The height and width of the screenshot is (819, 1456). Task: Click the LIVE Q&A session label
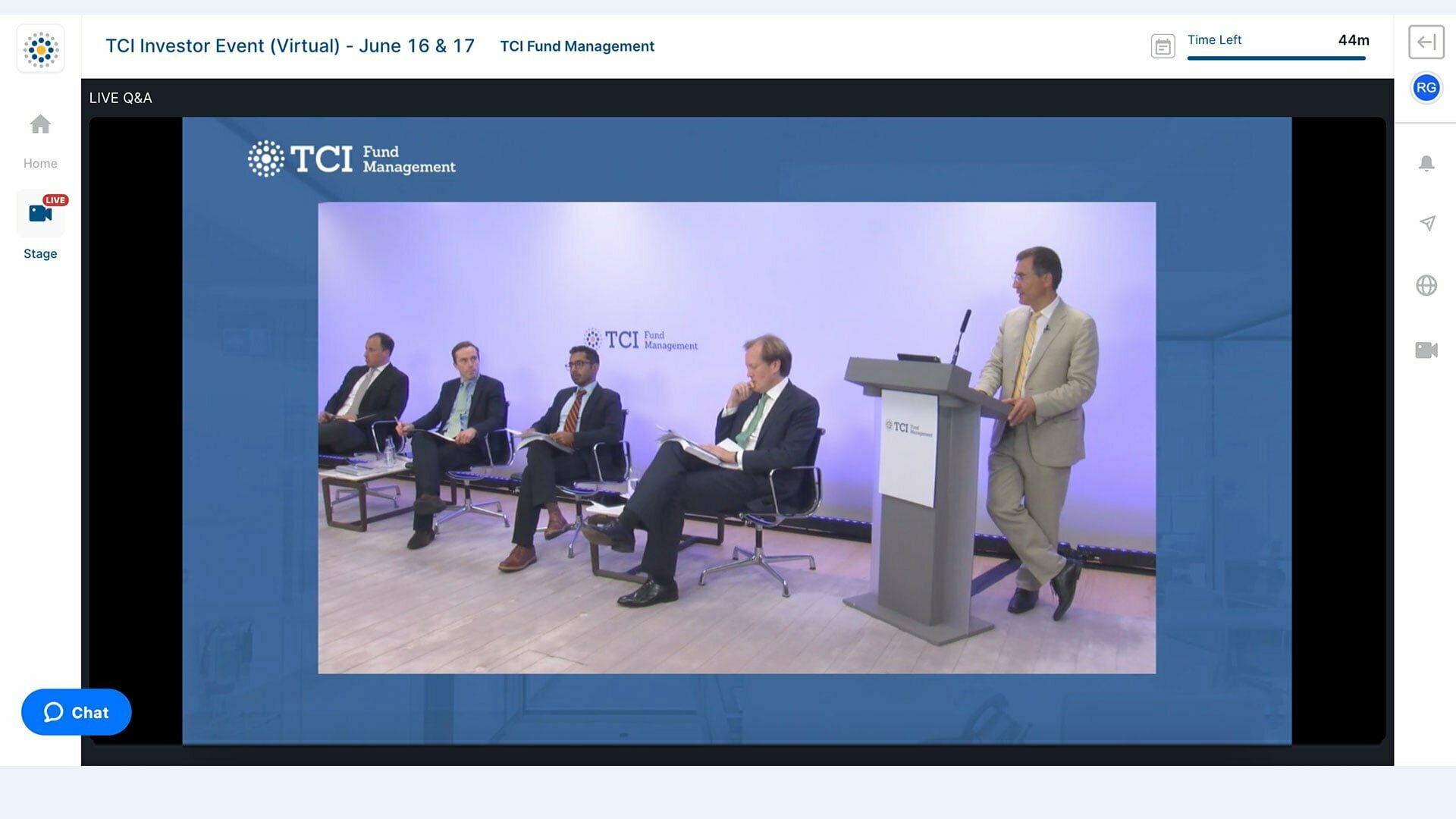tap(121, 98)
